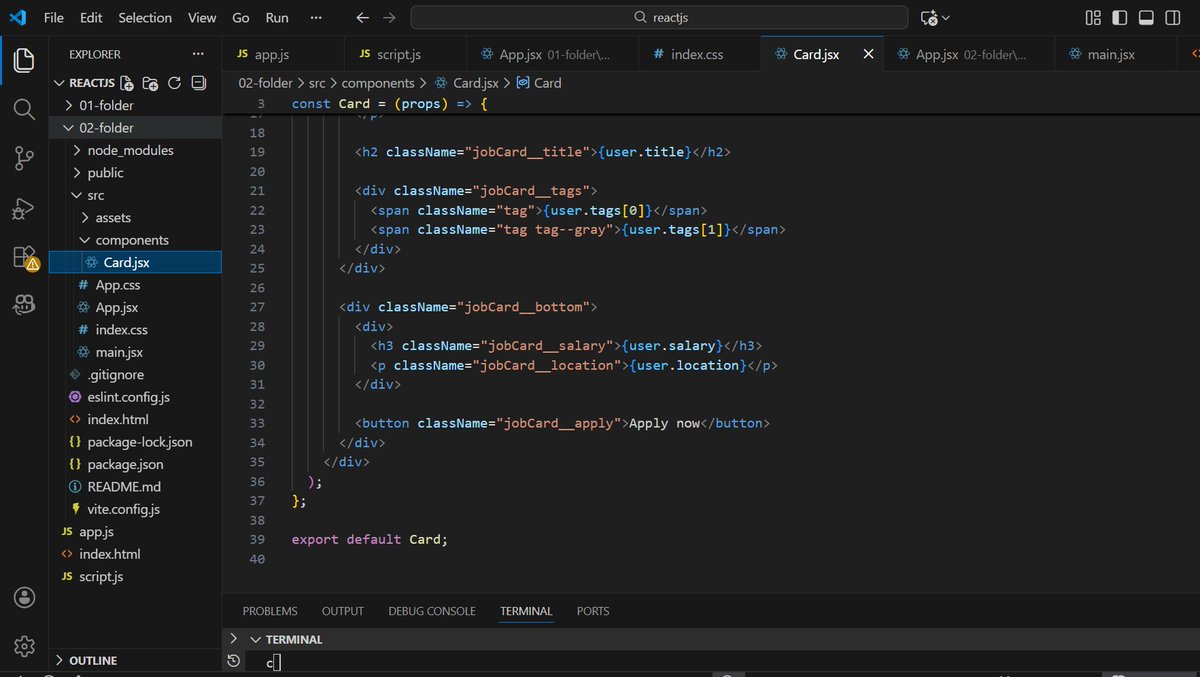
Task: Open the Copilot chat icon in activity bar
Action: click(24, 305)
